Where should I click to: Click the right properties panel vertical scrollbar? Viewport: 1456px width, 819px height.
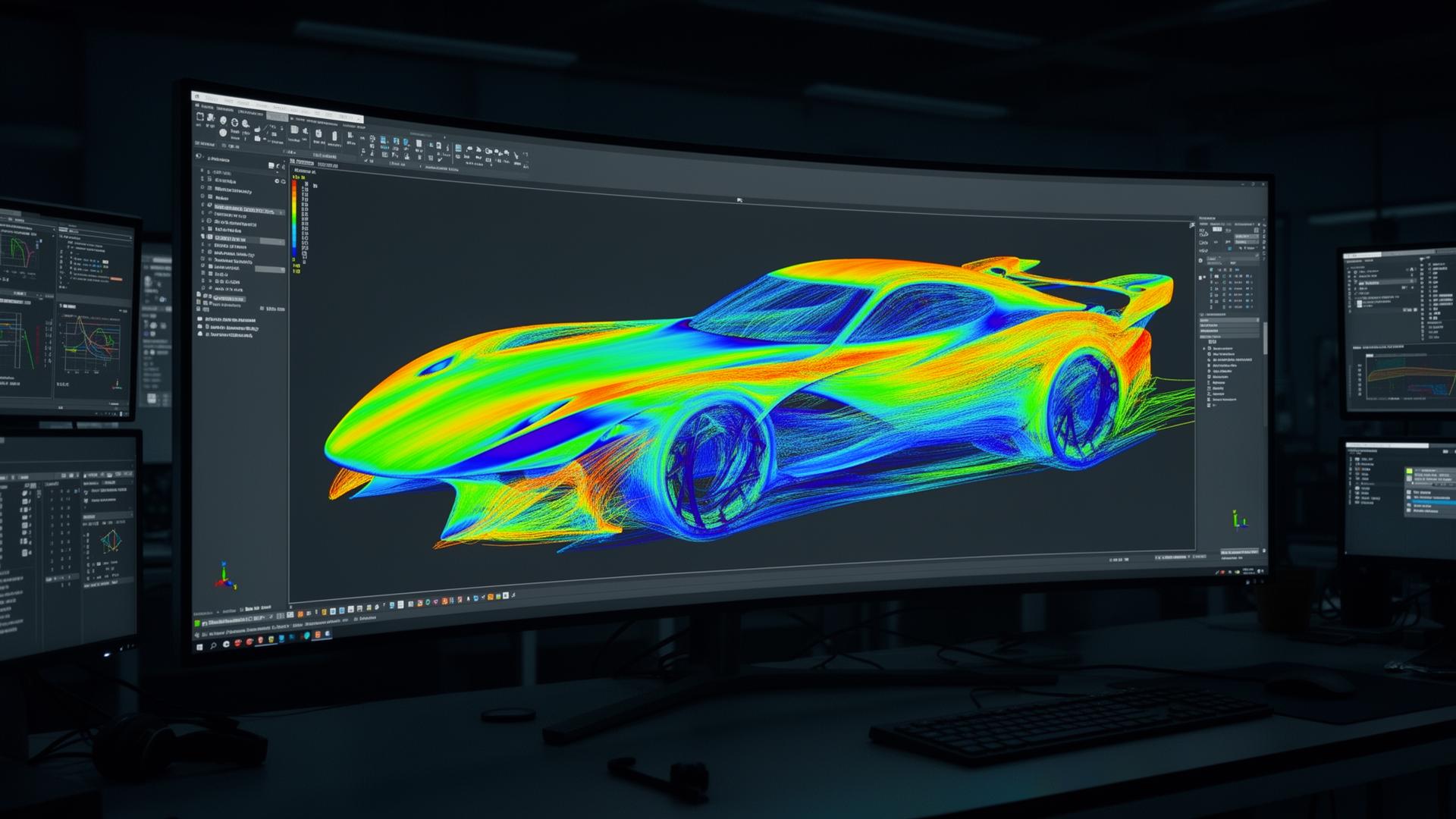coord(1266,338)
